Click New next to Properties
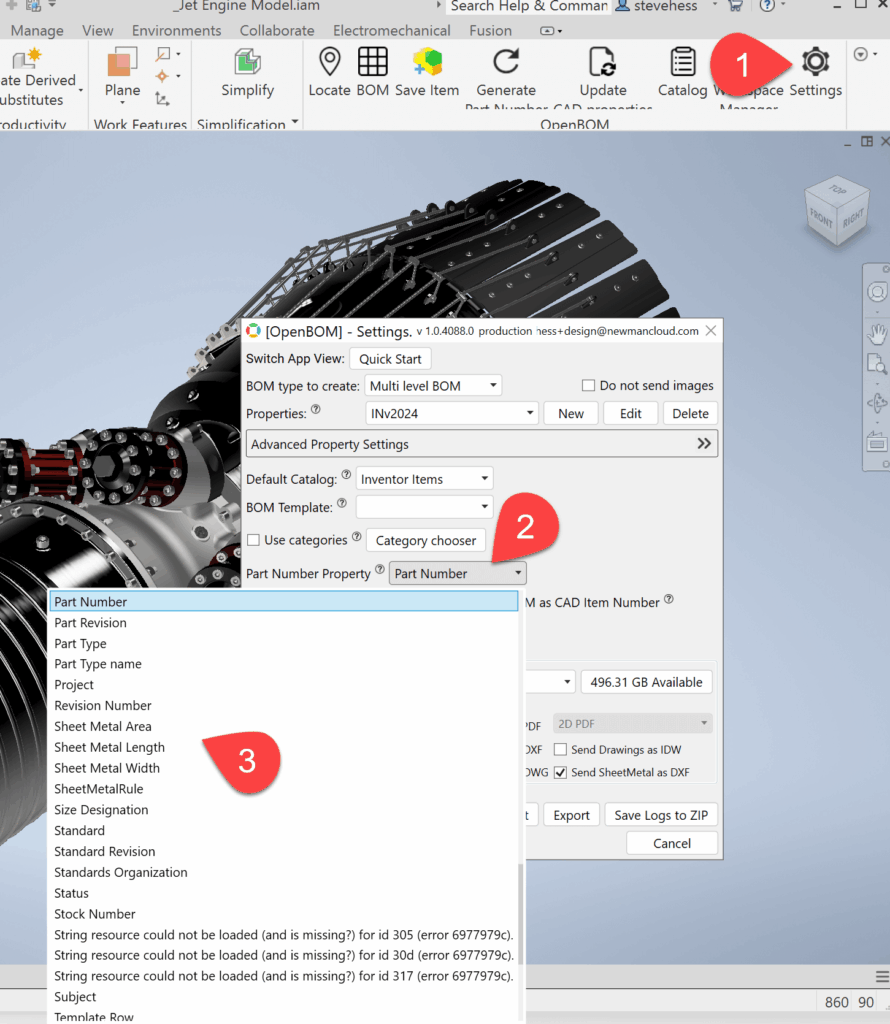This screenshot has height=1024, width=890. (x=571, y=413)
